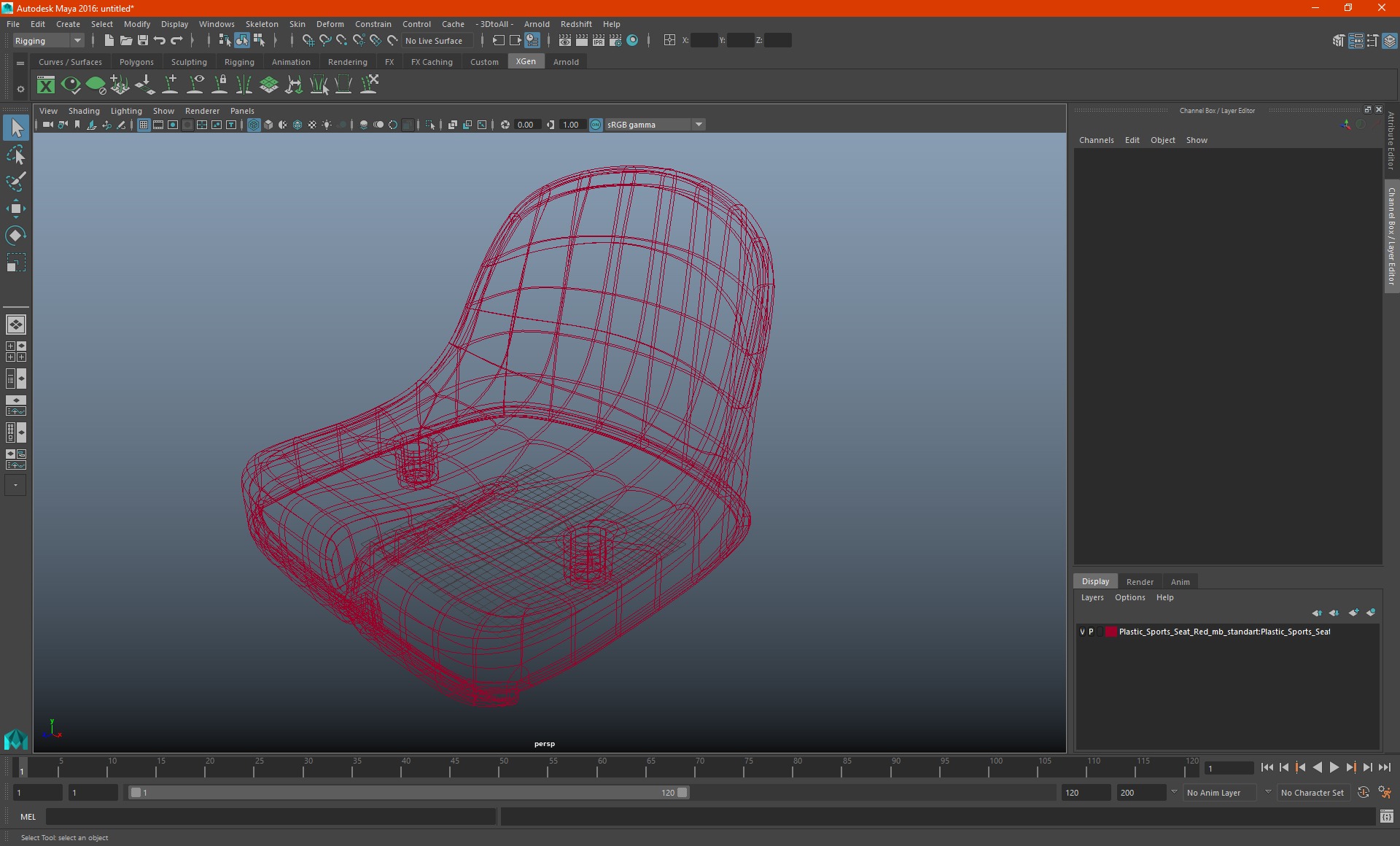Screen dimensions: 1400x846
Task: Switch to the XGen tab
Action: [x=525, y=62]
